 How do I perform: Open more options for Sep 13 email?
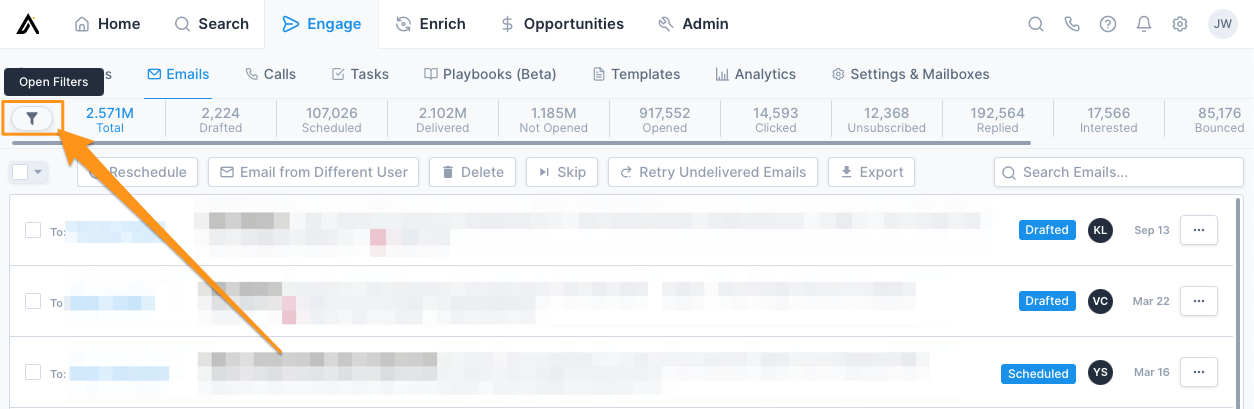pyautogui.click(x=1199, y=230)
